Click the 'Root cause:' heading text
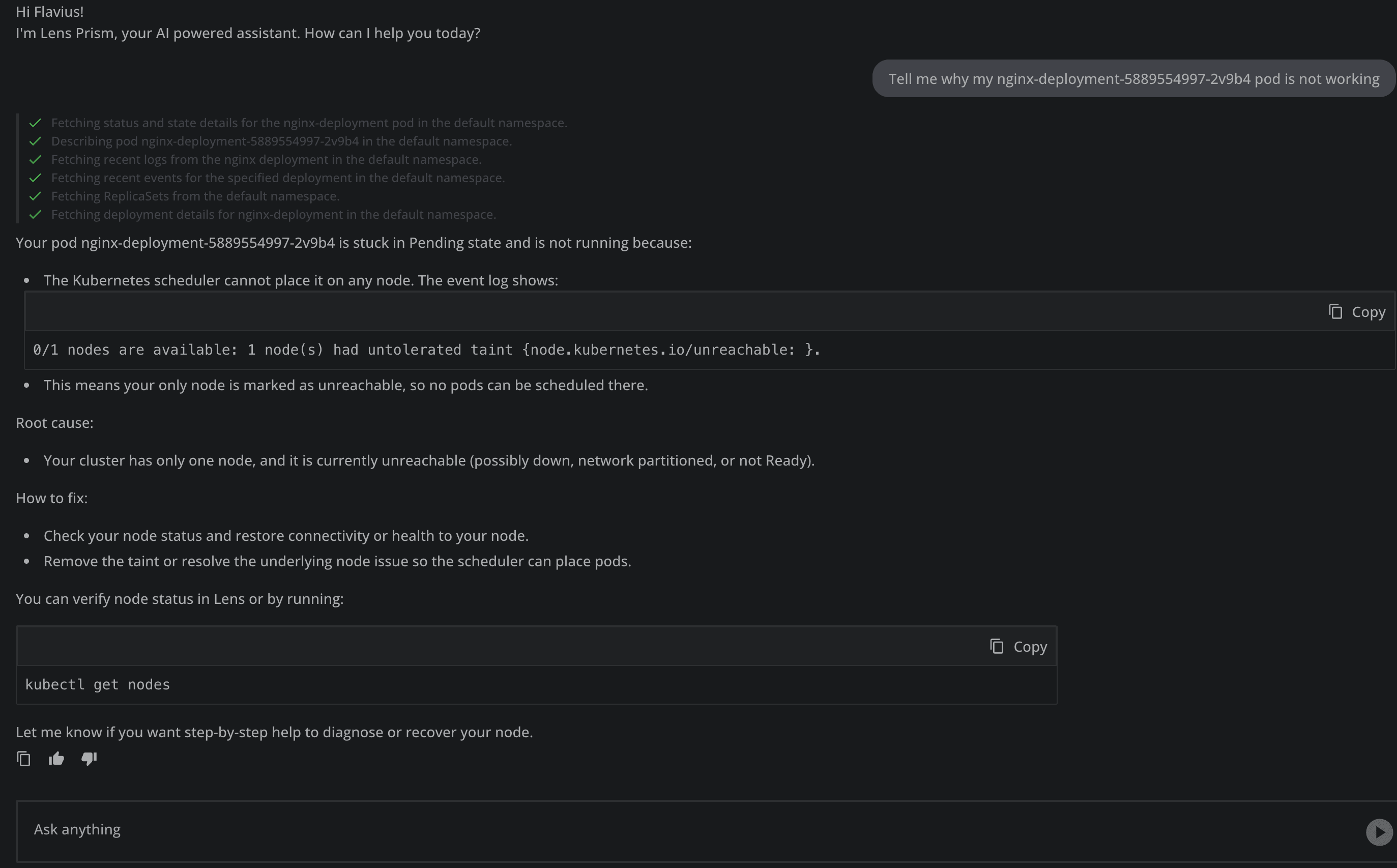This screenshot has width=1397, height=868. click(x=54, y=423)
